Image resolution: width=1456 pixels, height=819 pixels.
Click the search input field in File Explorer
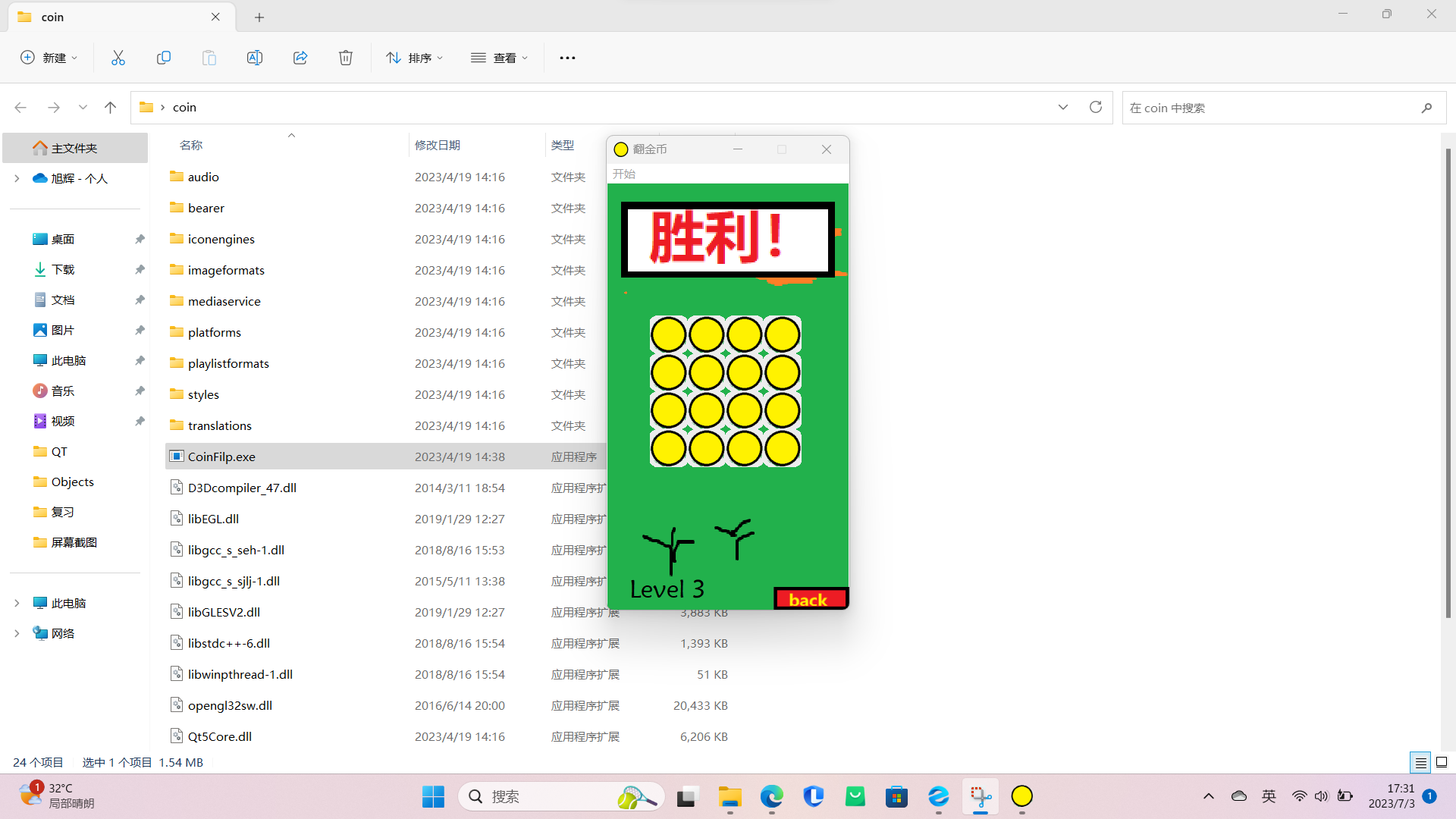tap(1280, 107)
